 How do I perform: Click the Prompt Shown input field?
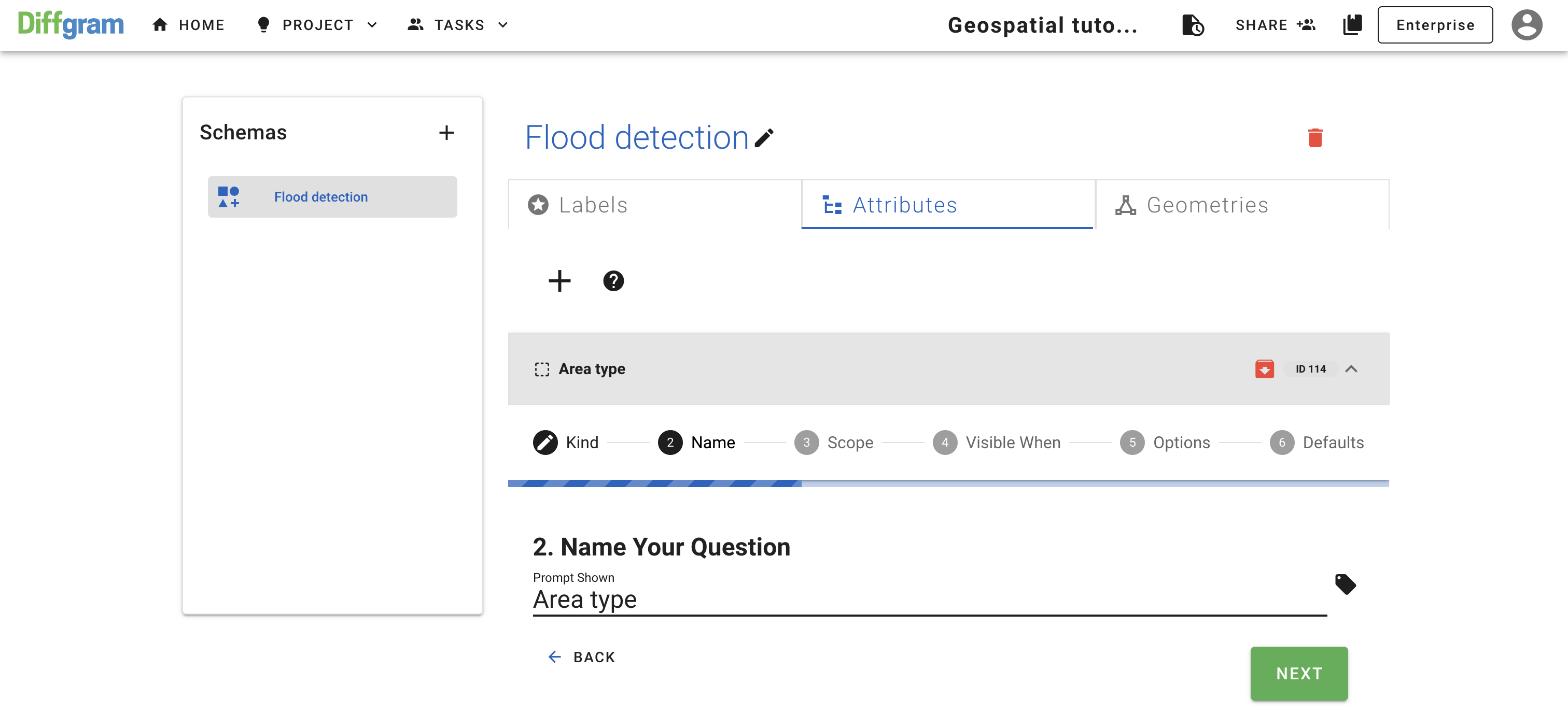930,599
